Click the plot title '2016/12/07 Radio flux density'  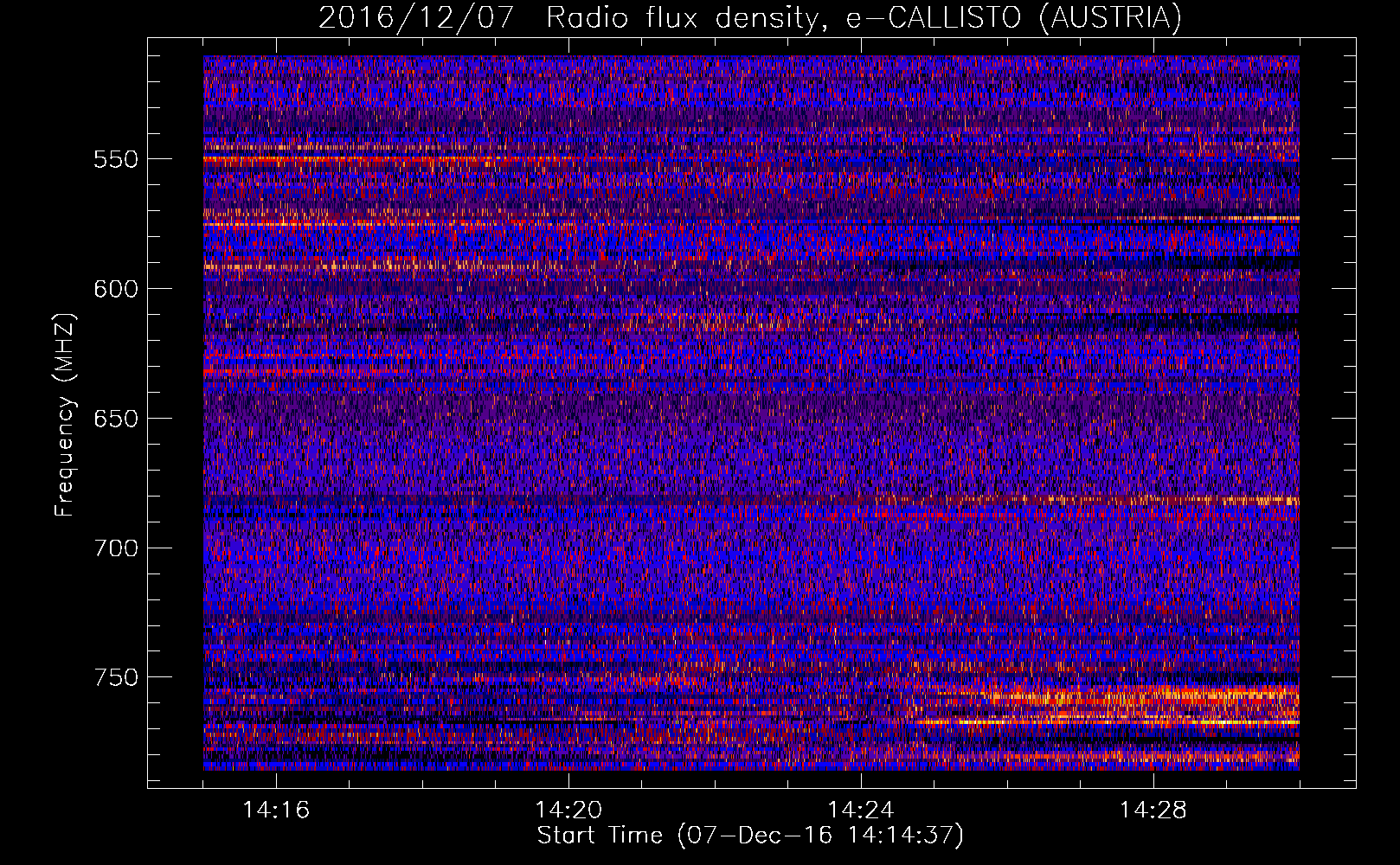[x=749, y=17]
